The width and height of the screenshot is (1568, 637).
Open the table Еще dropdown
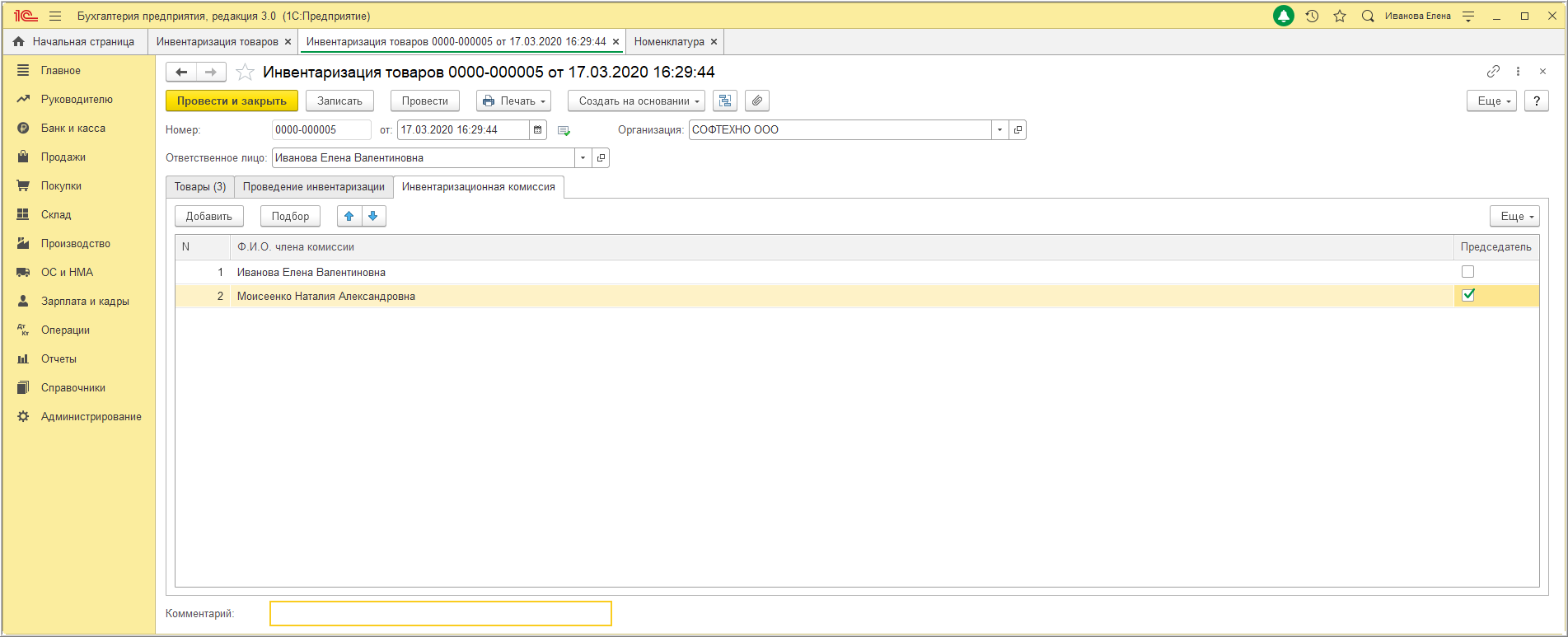pos(1514,216)
